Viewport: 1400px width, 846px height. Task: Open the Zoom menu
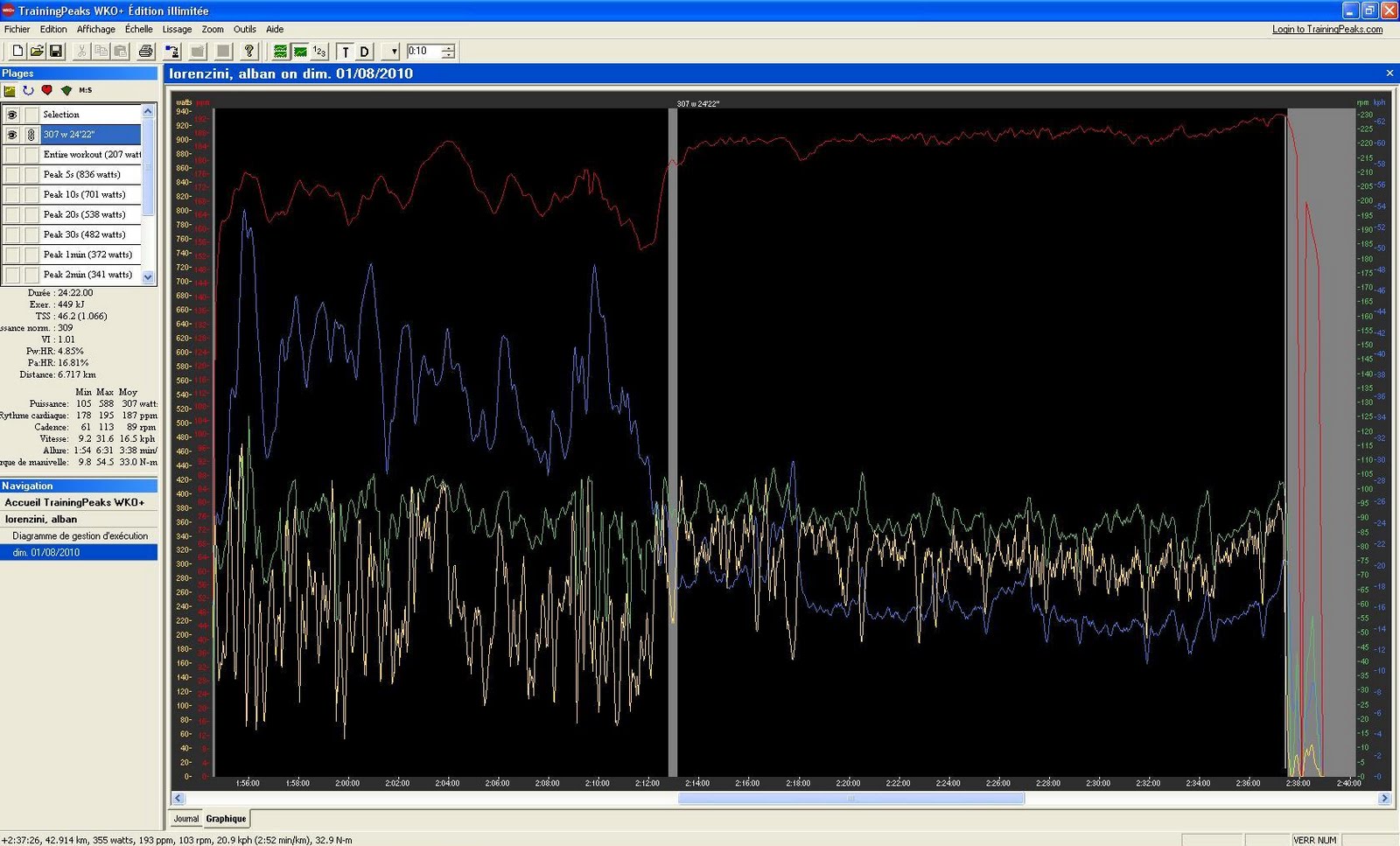pyautogui.click(x=213, y=29)
